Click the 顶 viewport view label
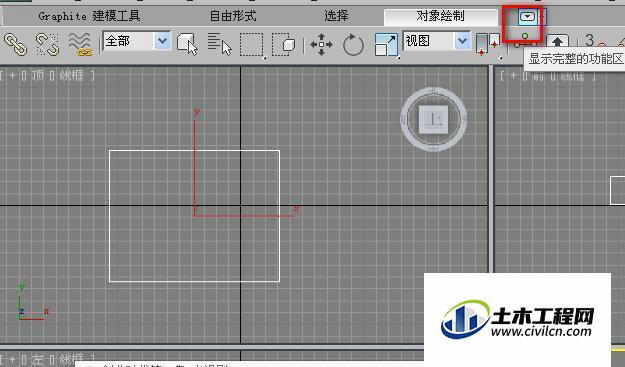625x367 pixels. pos(37,75)
